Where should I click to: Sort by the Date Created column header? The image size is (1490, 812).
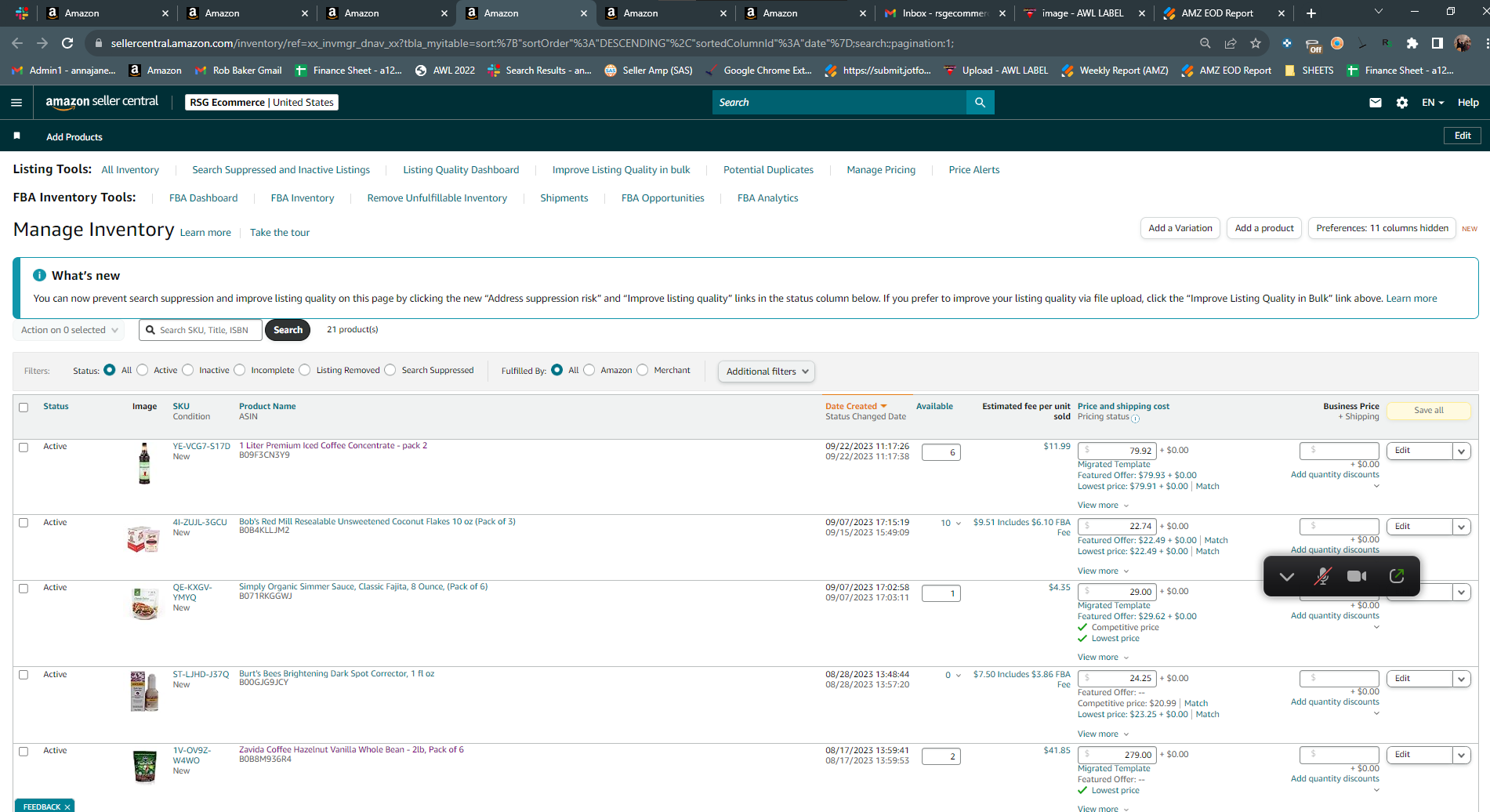click(856, 406)
